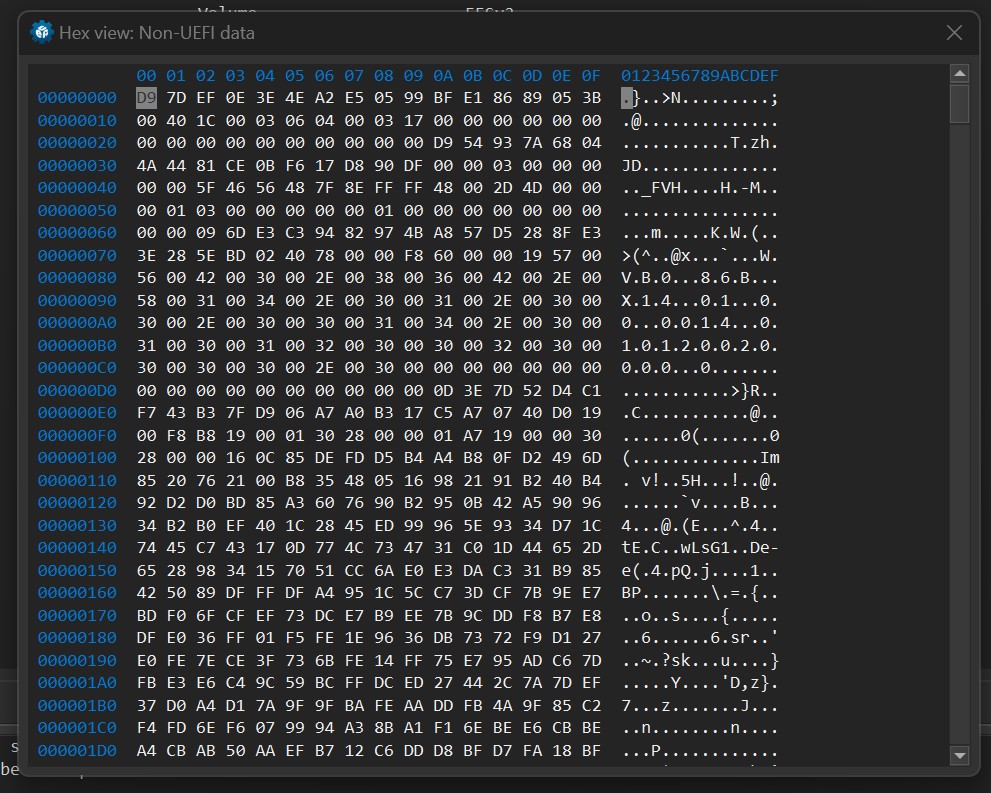Click the header label 00 above the hex grid
This screenshot has width=991, height=793.
(144, 75)
